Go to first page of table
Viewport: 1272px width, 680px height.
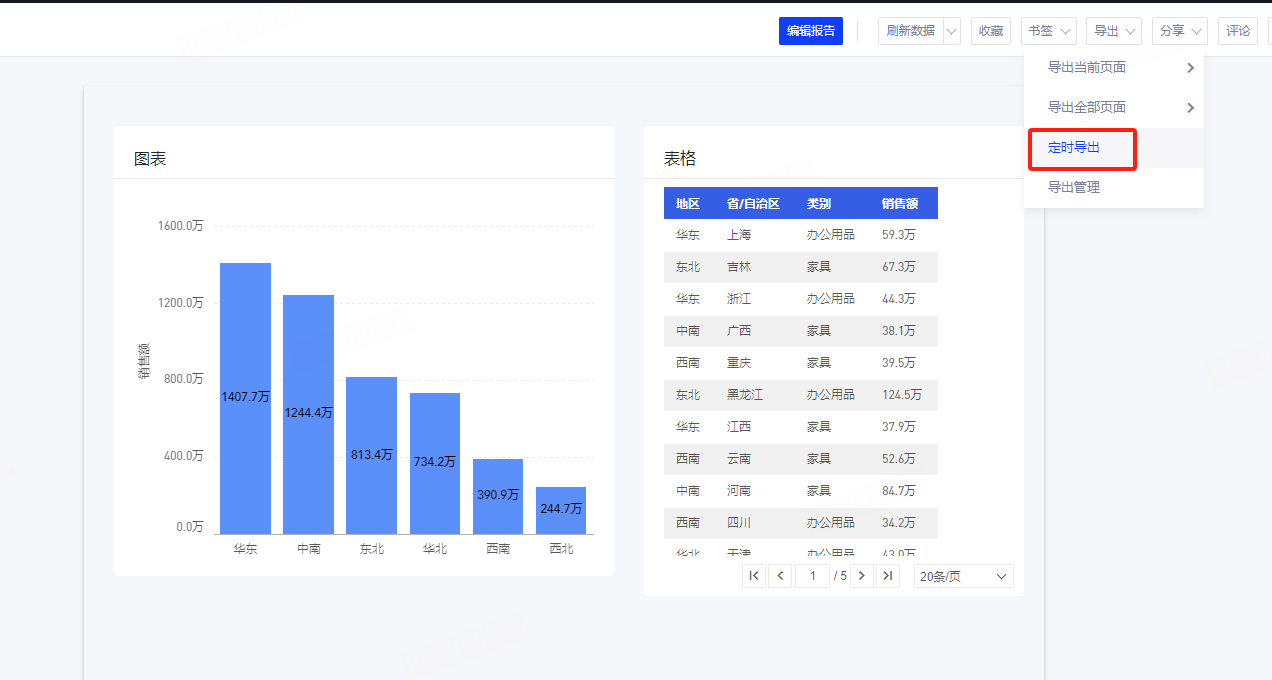tap(754, 576)
